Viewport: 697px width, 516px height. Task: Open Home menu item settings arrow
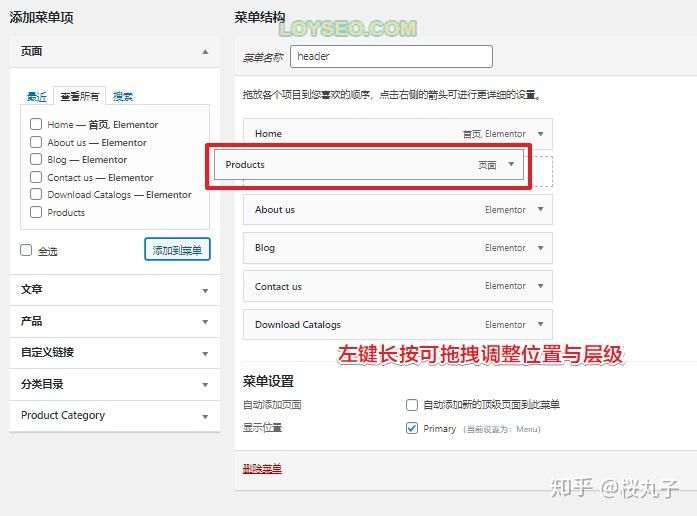[x=541, y=134]
